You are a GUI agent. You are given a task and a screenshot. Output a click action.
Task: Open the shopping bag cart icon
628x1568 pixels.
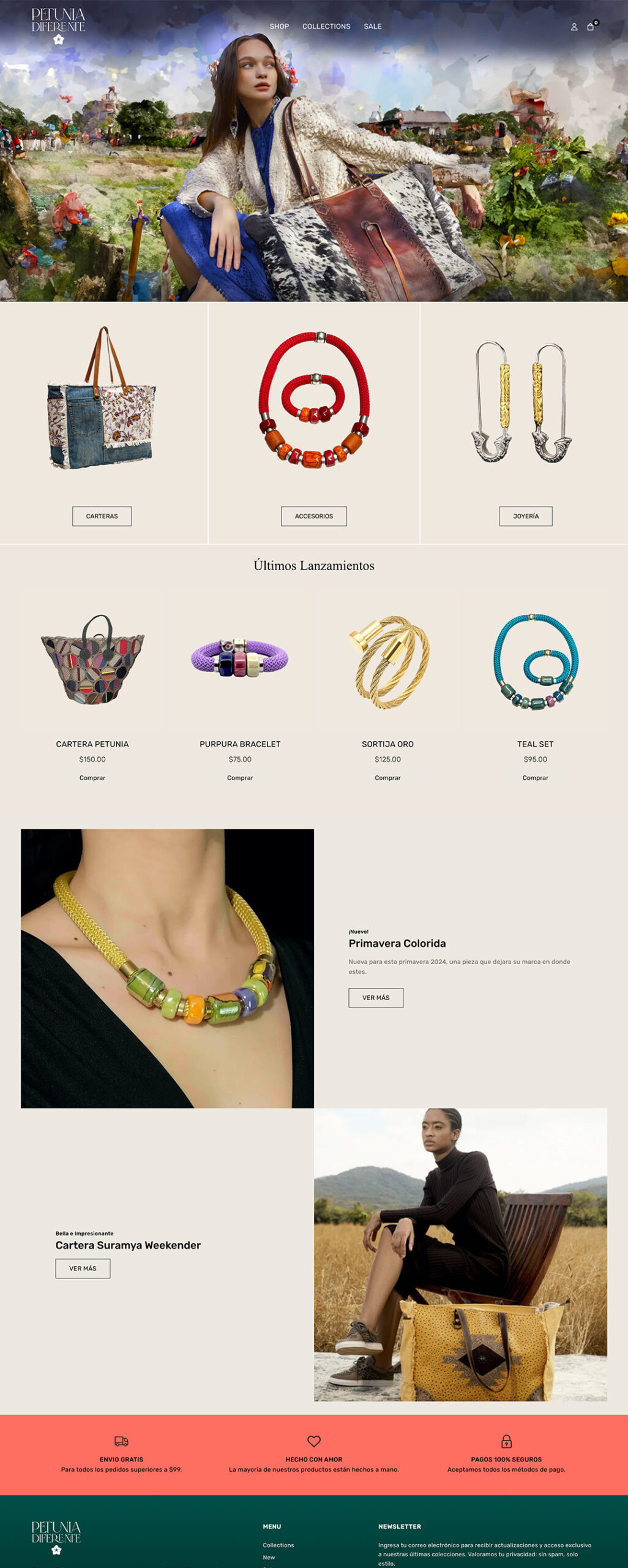click(x=591, y=27)
